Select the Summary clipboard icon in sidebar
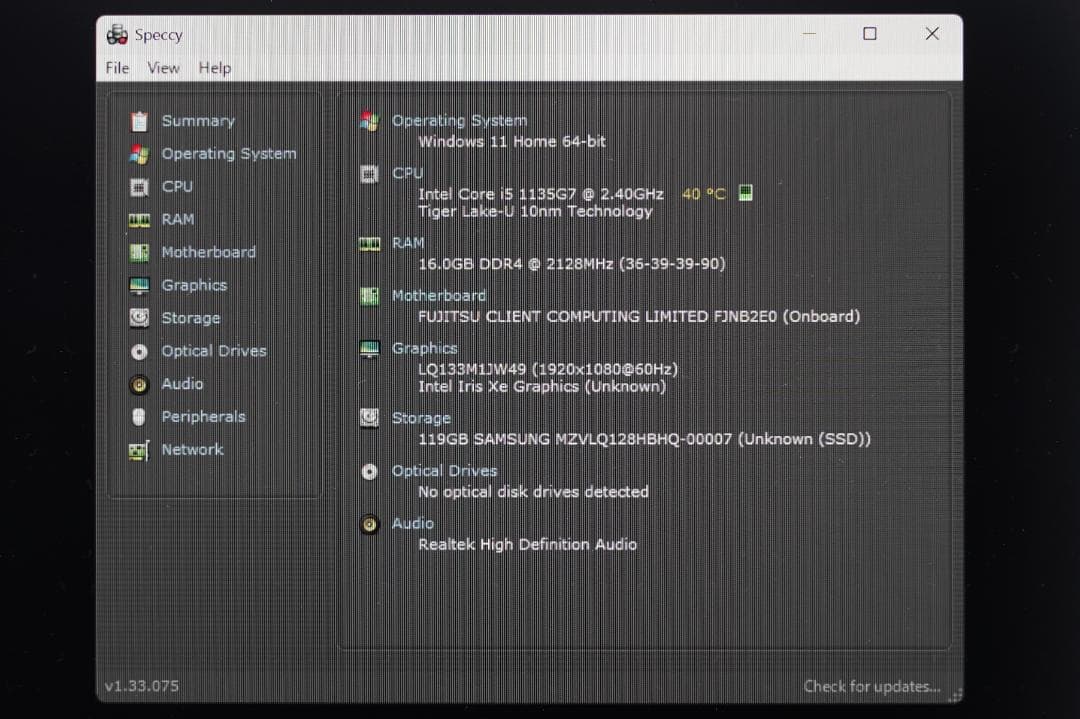 (x=139, y=120)
